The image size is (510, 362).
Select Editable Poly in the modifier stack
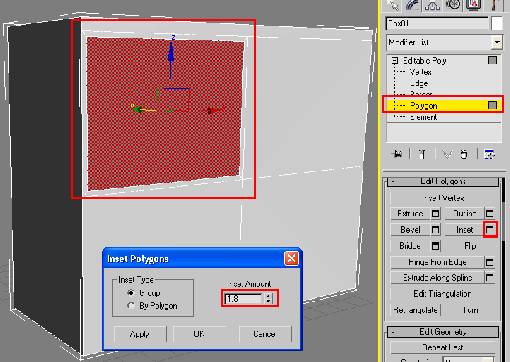click(x=425, y=61)
